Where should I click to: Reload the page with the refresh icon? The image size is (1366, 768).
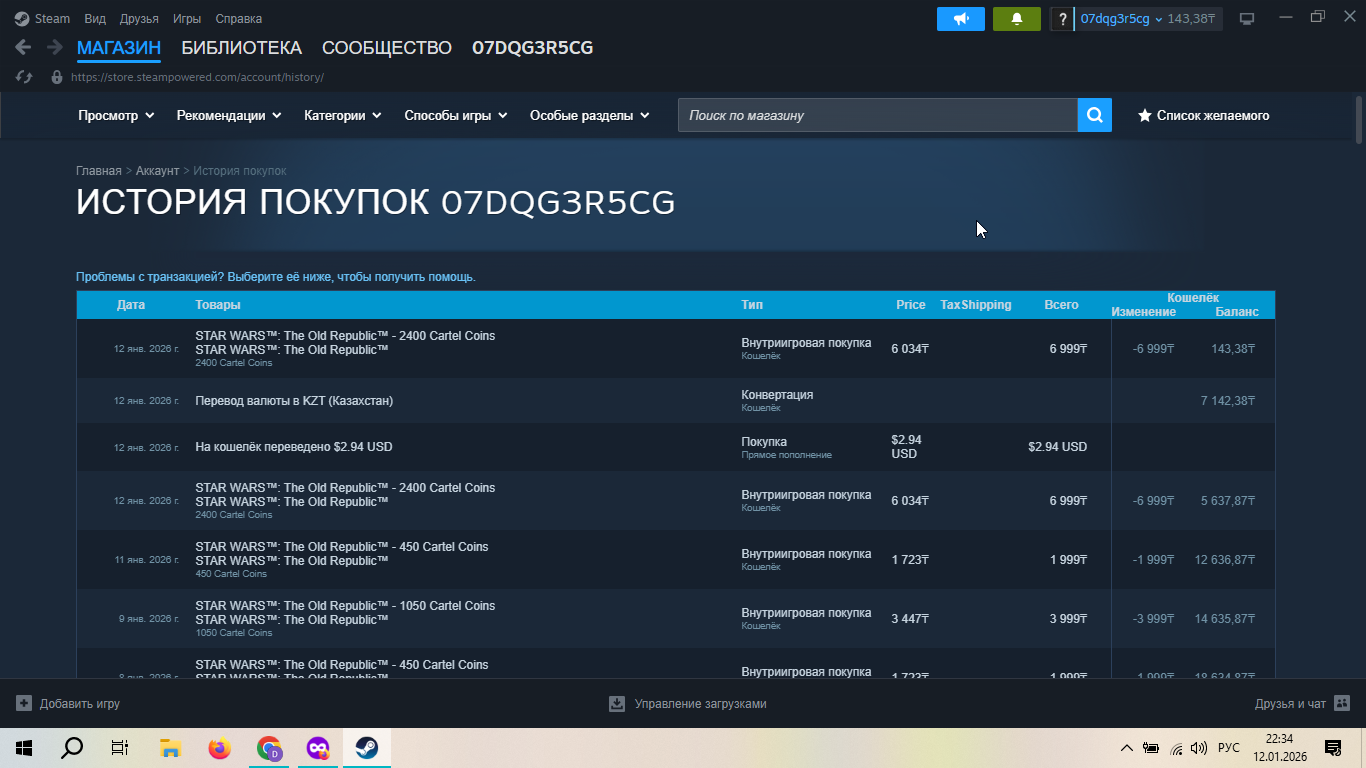(25, 77)
